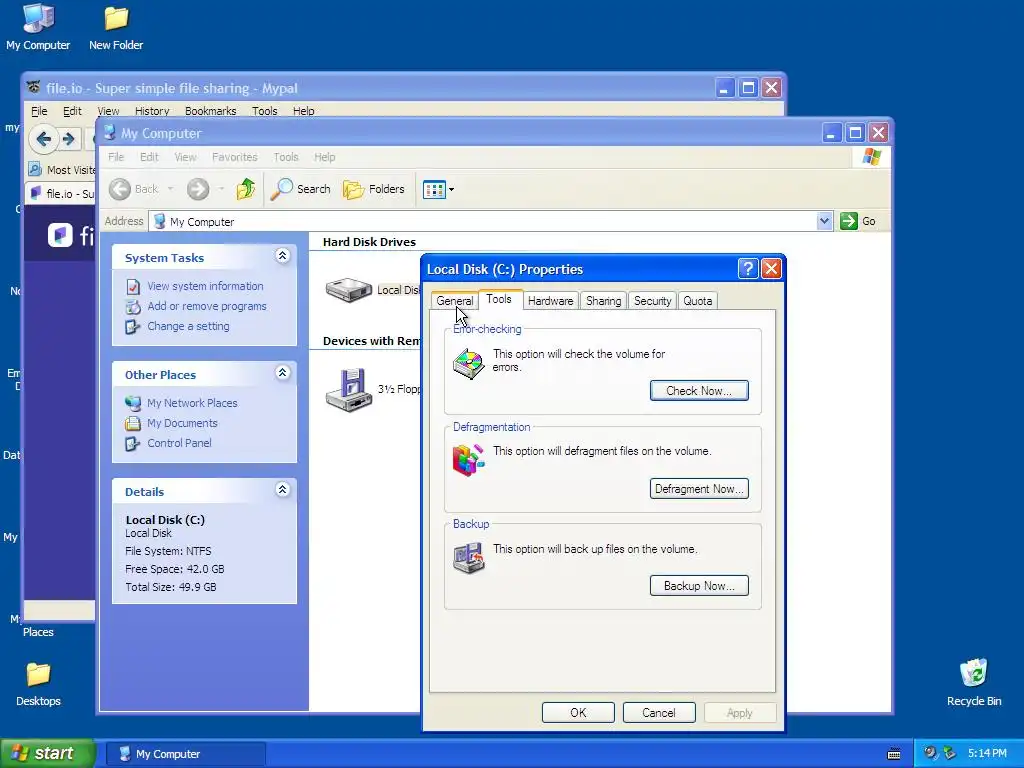This screenshot has height=768, width=1024.
Task: Click Most Visited bookmark in Mypal
Action: pyautogui.click(x=62, y=170)
